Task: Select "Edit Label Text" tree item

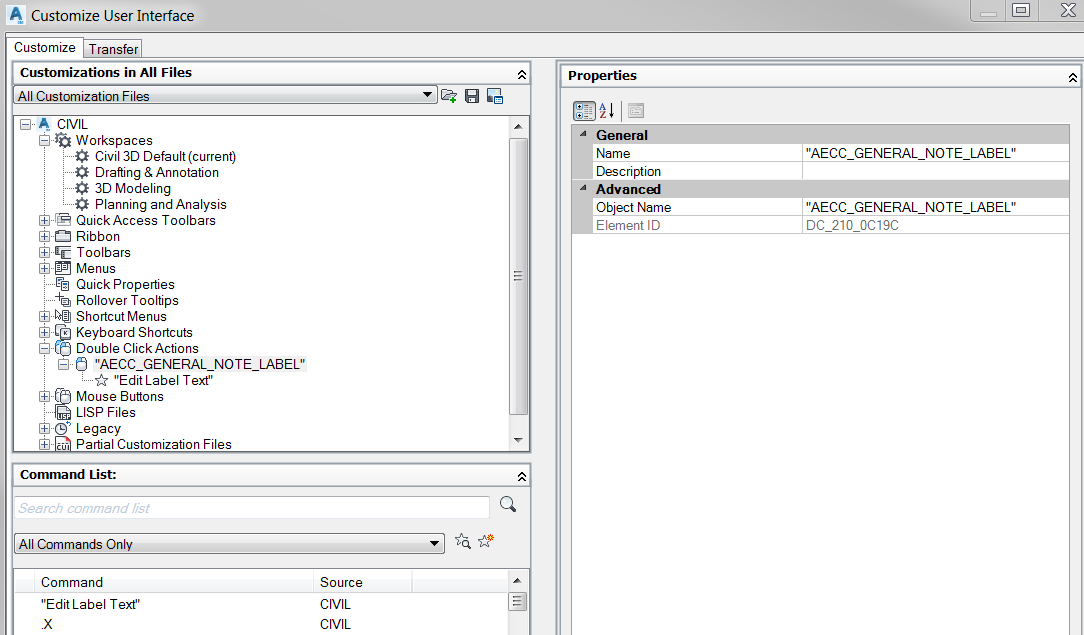Action: pos(163,380)
